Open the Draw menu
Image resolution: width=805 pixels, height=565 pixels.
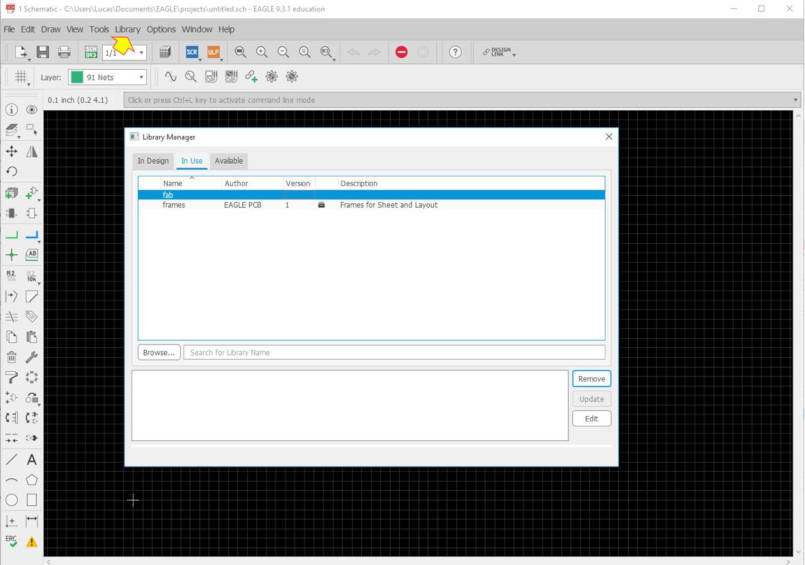pyautogui.click(x=51, y=29)
